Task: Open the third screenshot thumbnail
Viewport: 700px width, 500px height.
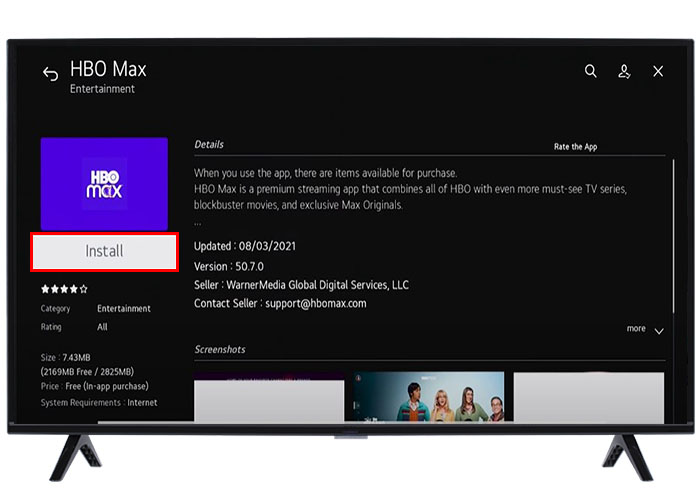Action: tap(589, 397)
